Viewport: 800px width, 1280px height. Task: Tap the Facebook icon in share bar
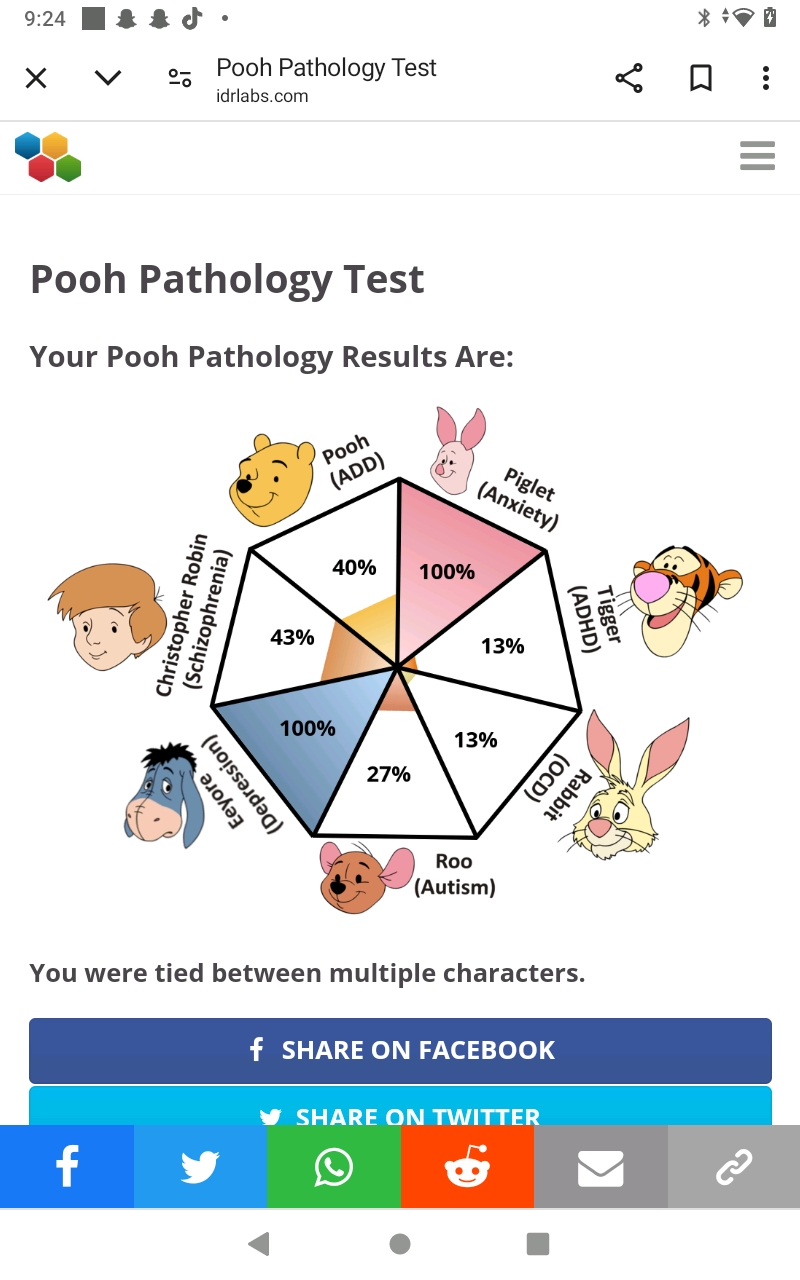(67, 1167)
